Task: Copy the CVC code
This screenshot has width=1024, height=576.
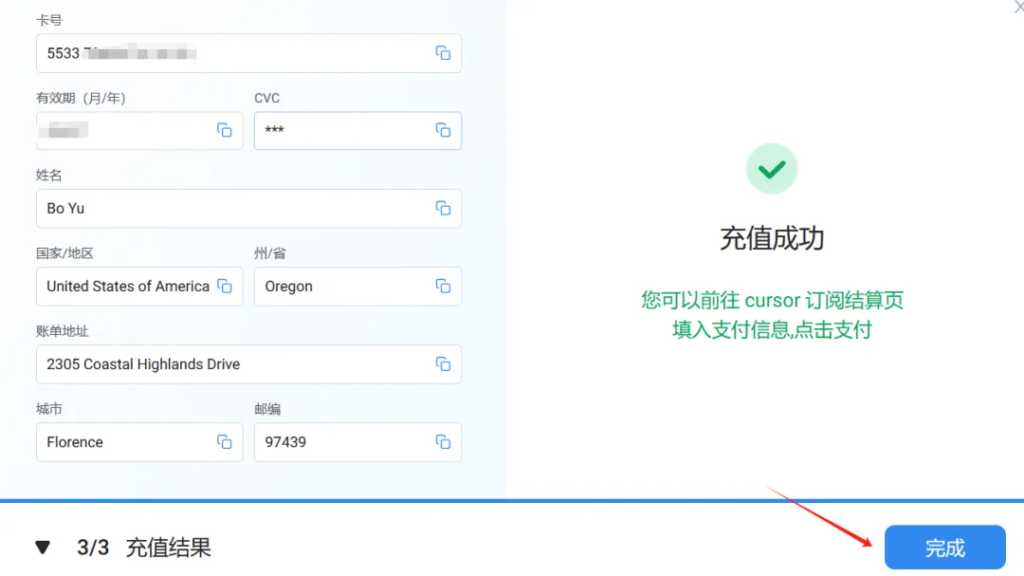Action: [x=443, y=130]
